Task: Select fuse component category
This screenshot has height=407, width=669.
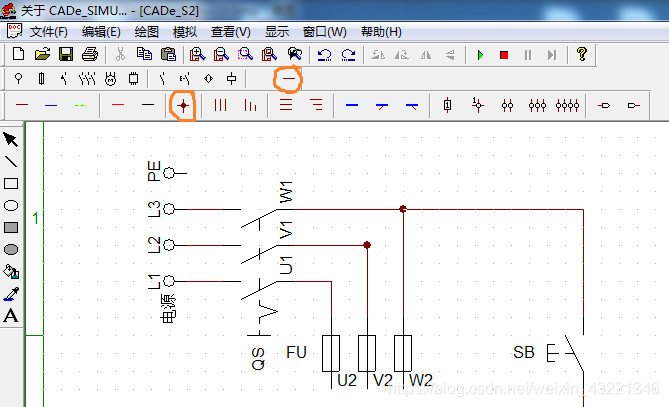Action: tap(41, 78)
